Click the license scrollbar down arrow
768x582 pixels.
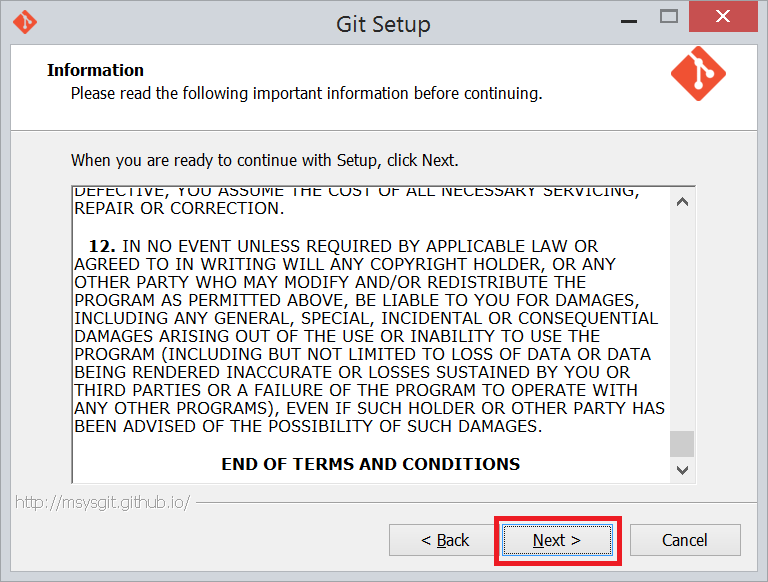683,469
